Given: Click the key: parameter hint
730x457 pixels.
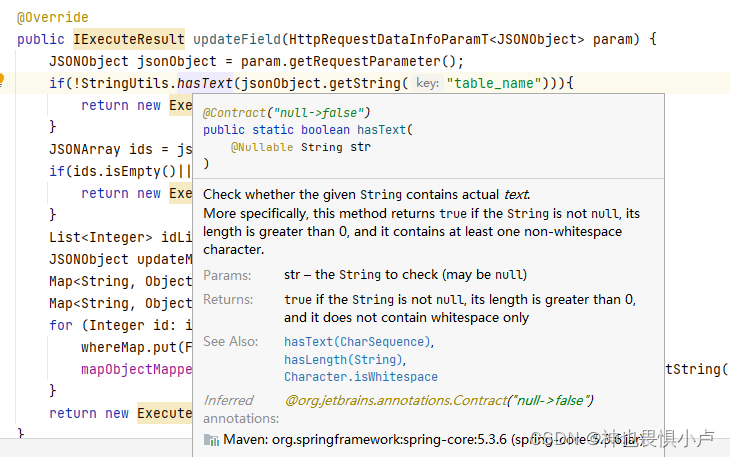Looking at the screenshot, I should tap(427, 83).
